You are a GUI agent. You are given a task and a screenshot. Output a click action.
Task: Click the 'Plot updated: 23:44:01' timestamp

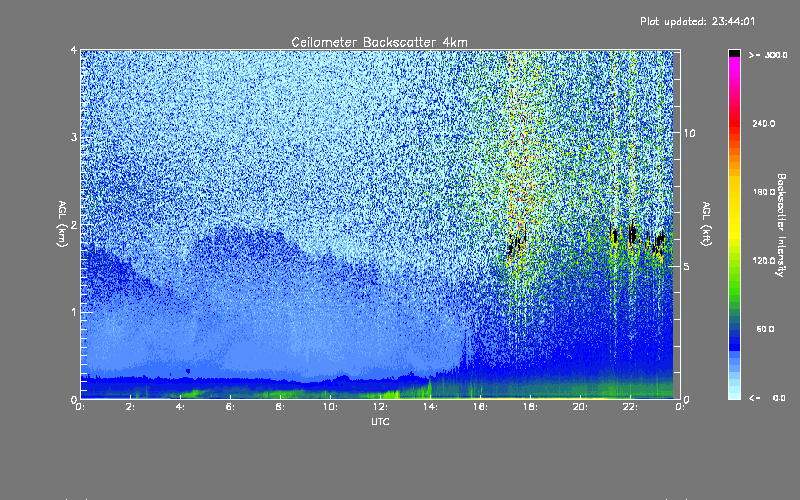point(697,21)
